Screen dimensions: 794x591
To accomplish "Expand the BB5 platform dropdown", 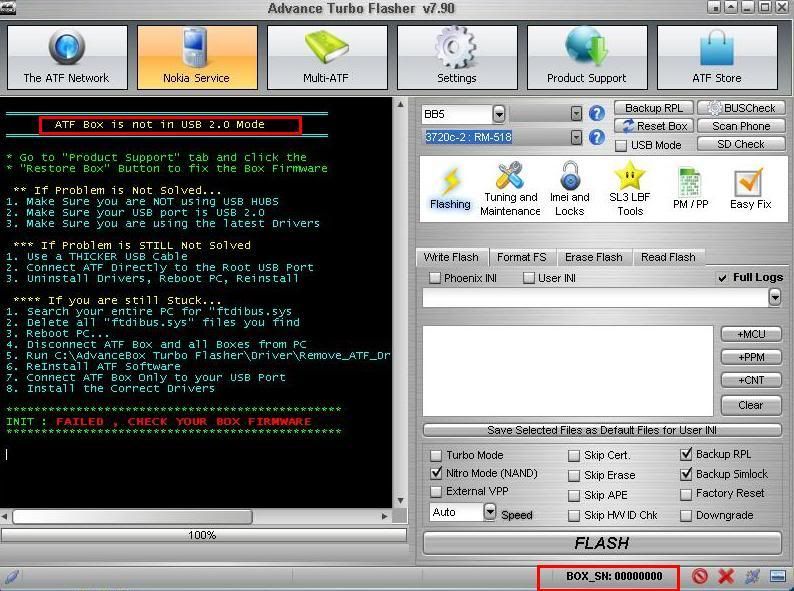I will click(x=499, y=114).
